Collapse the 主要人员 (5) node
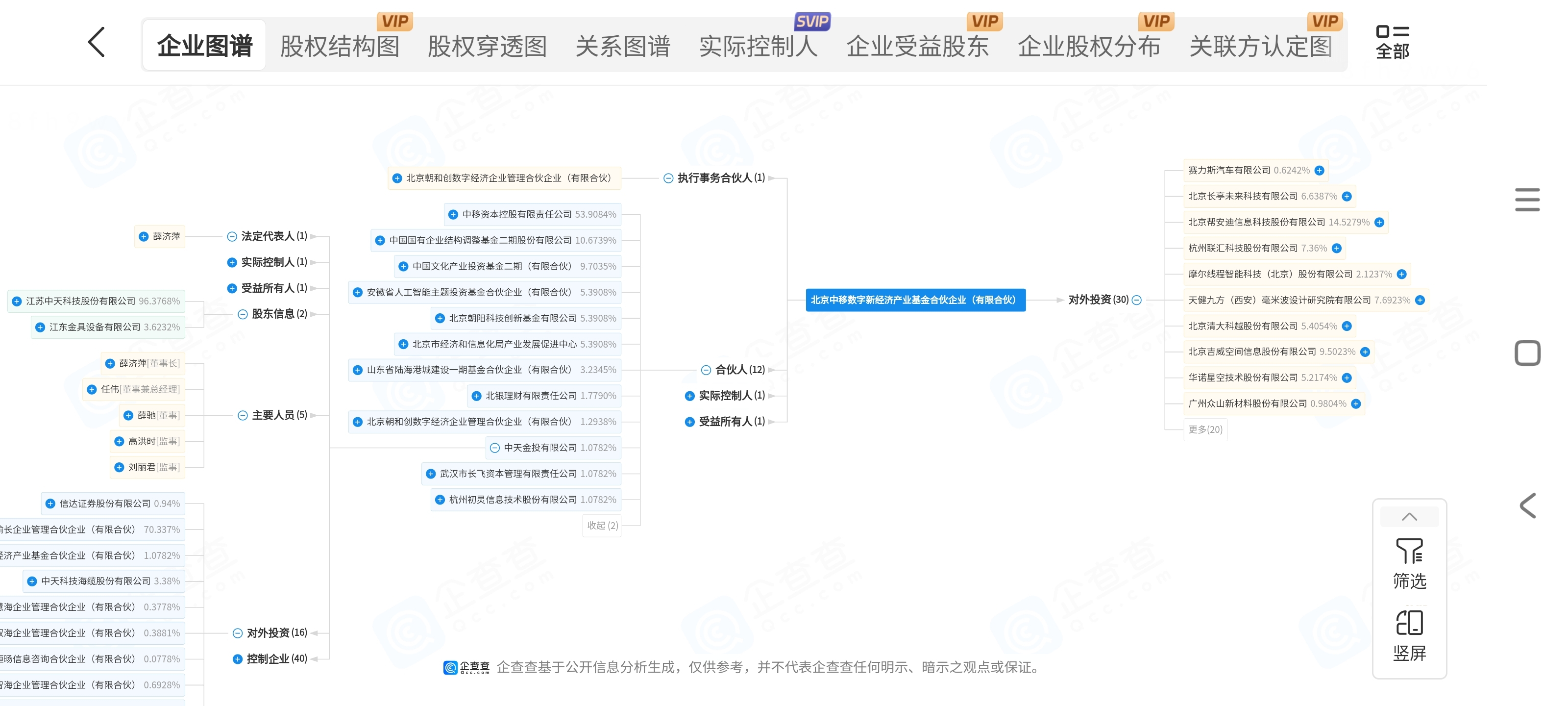1568x706 pixels. coord(242,415)
